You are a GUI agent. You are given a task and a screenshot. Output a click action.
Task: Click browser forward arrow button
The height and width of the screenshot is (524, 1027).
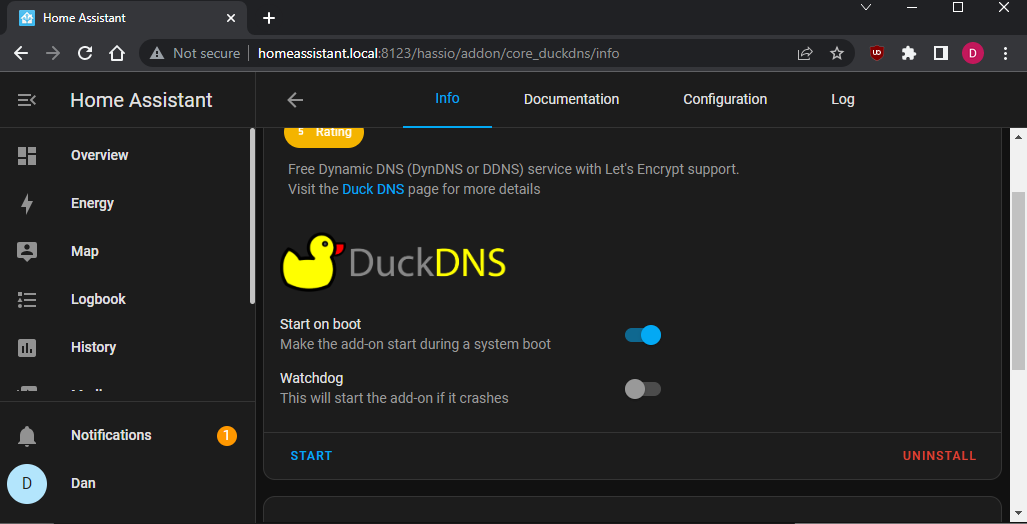point(53,53)
